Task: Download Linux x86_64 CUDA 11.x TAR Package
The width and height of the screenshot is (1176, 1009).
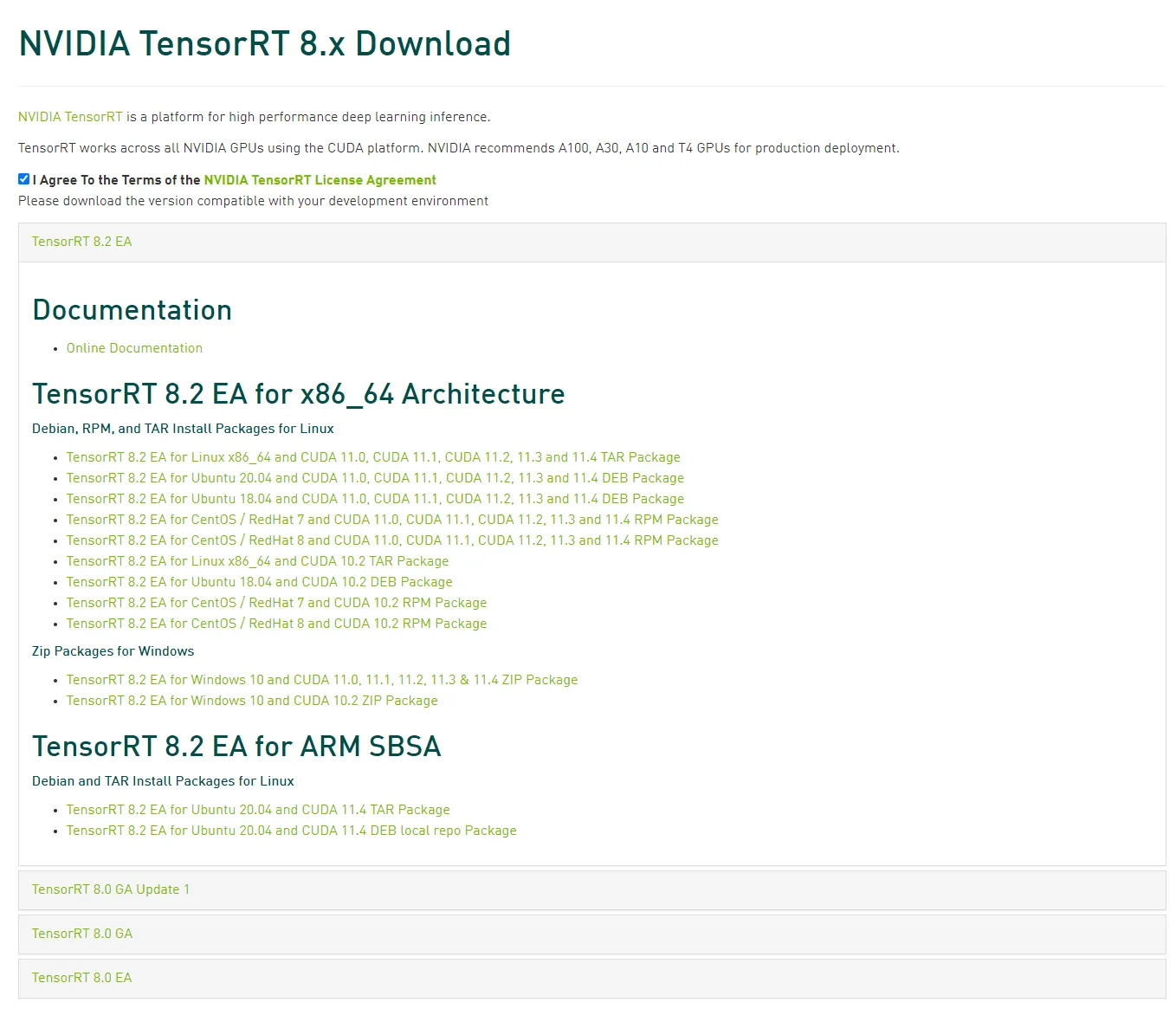Action: [373, 457]
